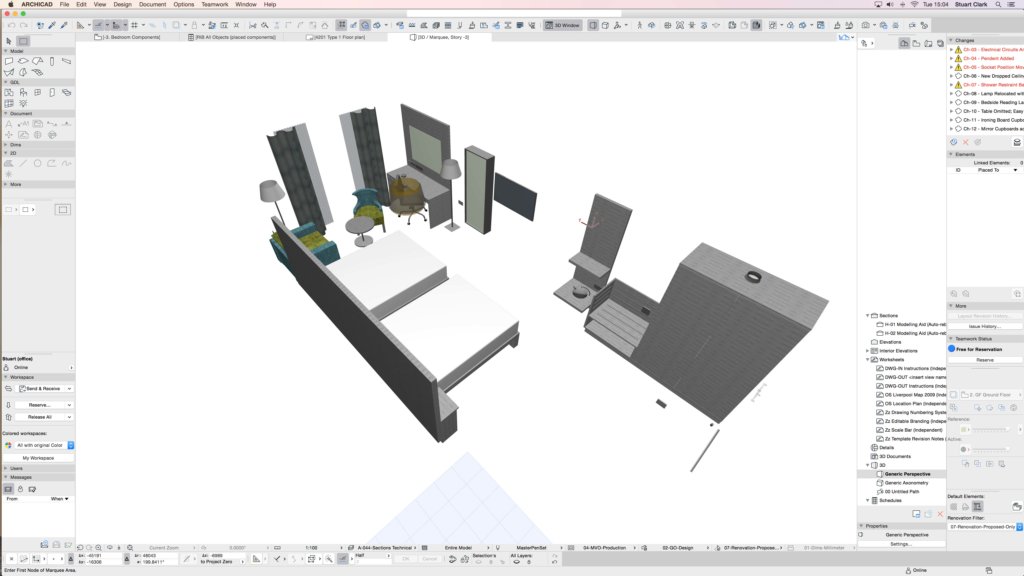Select the Circle tool in 2D section

38,163
